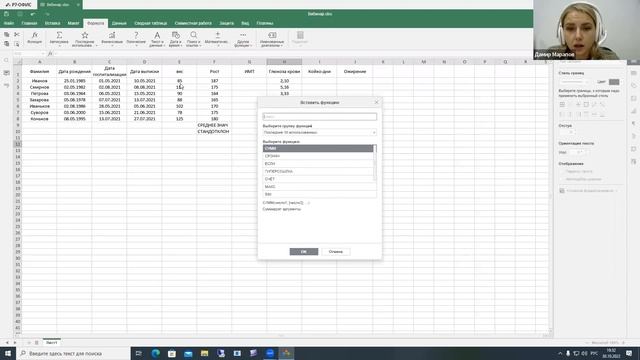
Task: Expand the border style dropdown
Action: 588,82
